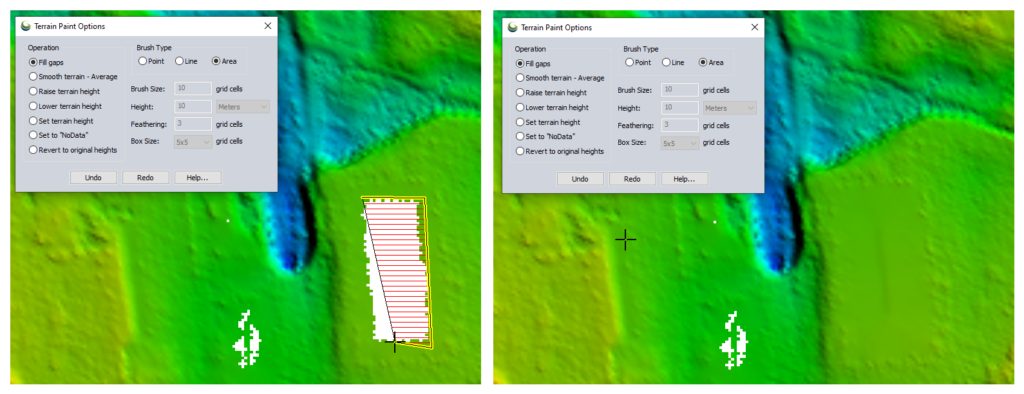Open Box Size 5x5 dropdown in right dialog
1024x394 pixels.
click(680, 142)
